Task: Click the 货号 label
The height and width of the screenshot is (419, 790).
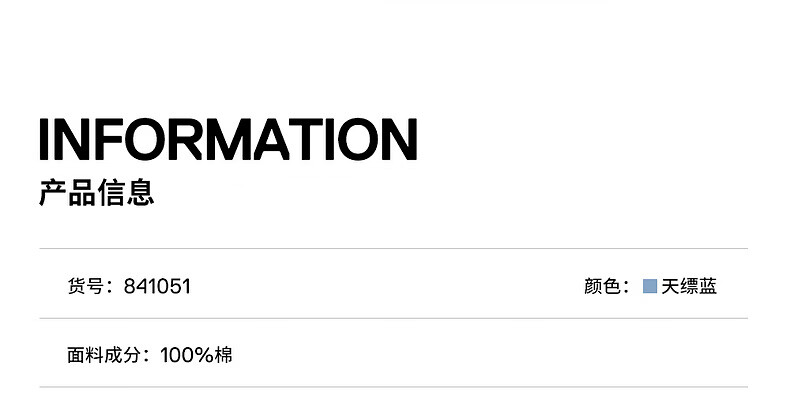Action: (86, 287)
